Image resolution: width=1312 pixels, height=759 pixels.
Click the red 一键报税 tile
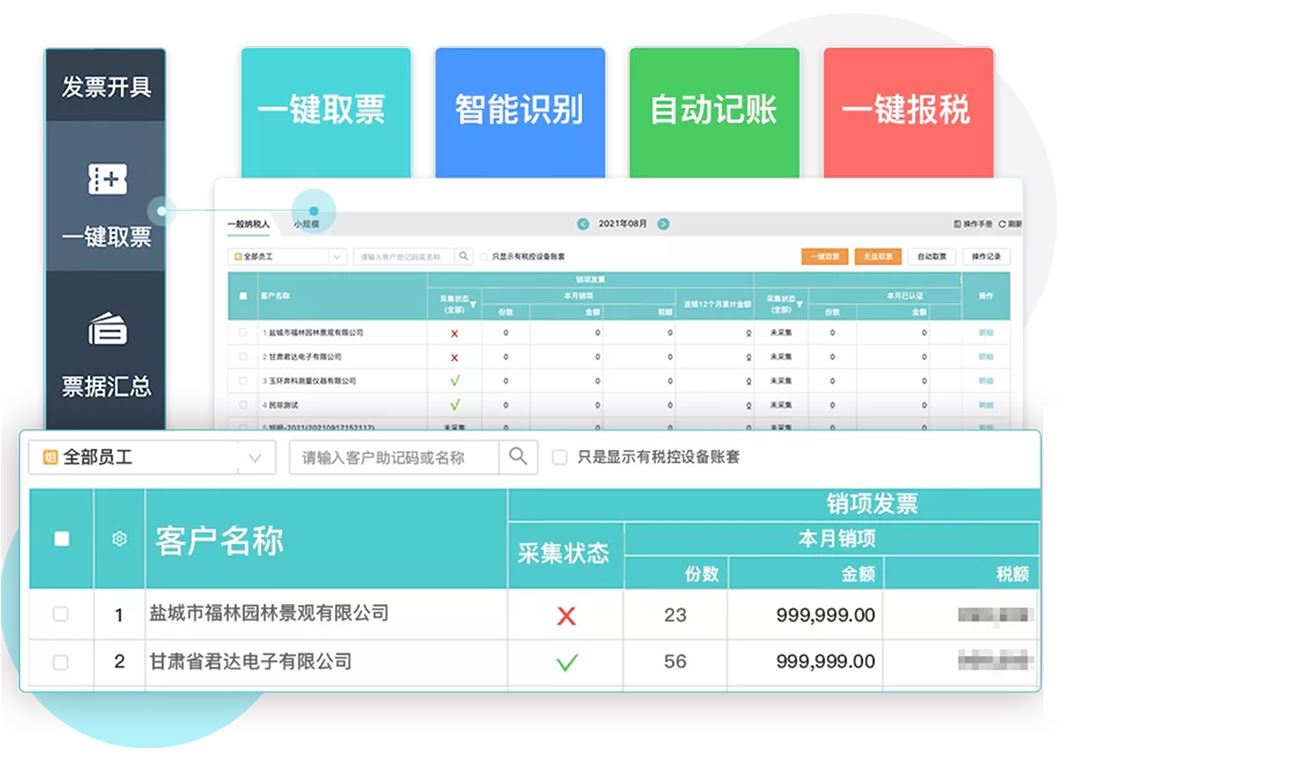908,112
